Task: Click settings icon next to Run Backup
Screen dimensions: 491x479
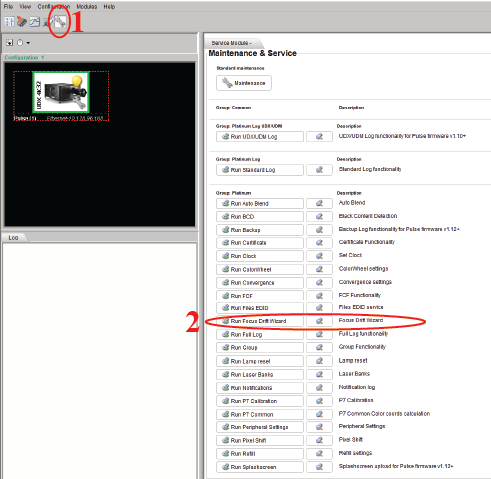Action: point(319,230)
